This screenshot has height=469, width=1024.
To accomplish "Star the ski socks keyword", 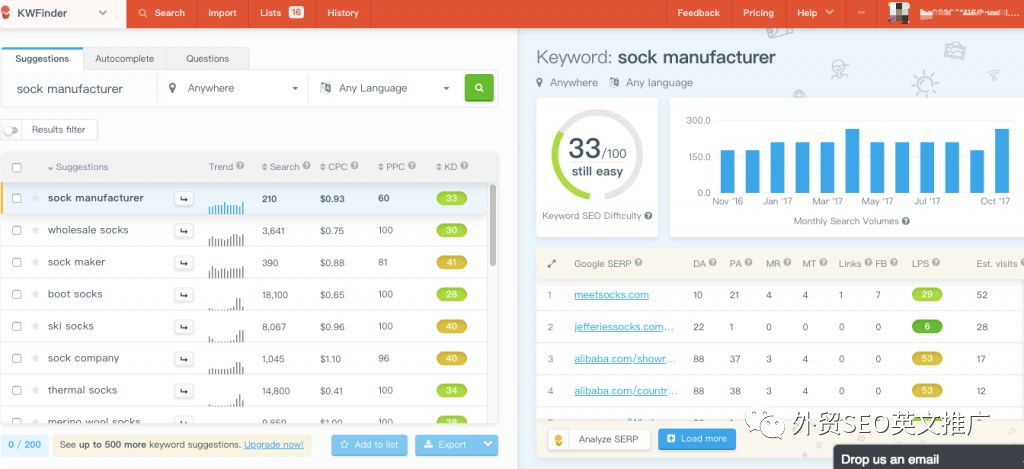I will pos(35,326).
